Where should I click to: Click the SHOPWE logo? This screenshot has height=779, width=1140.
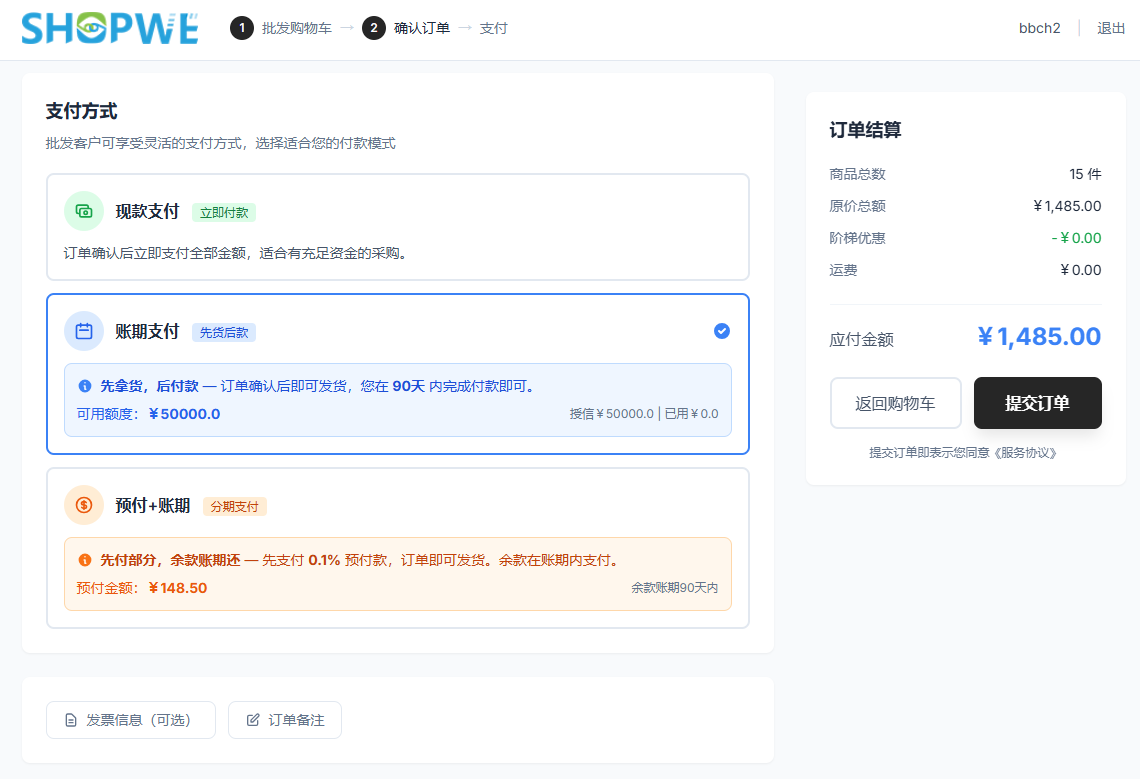[110, 28]
